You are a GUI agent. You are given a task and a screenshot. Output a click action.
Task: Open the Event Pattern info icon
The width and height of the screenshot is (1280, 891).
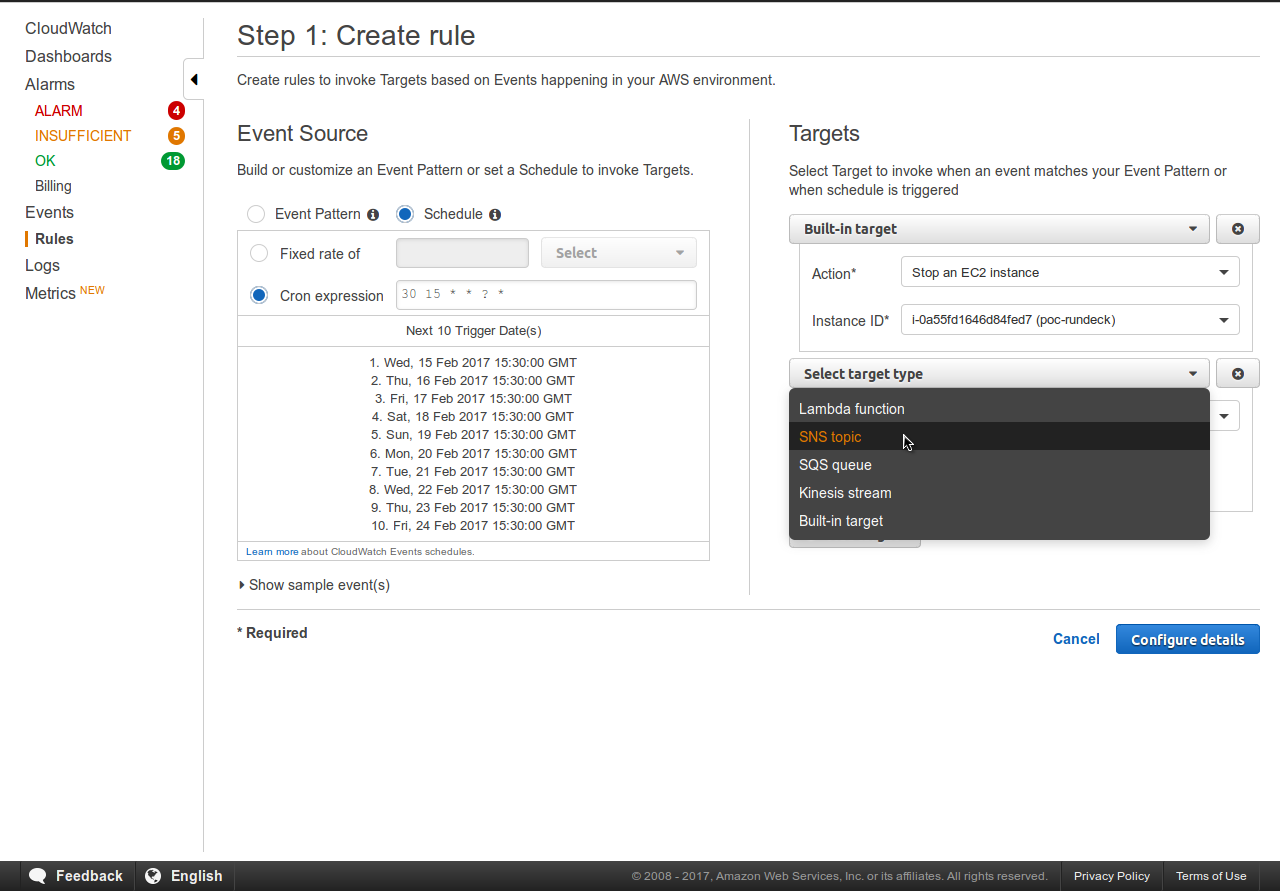coord(373,215)
